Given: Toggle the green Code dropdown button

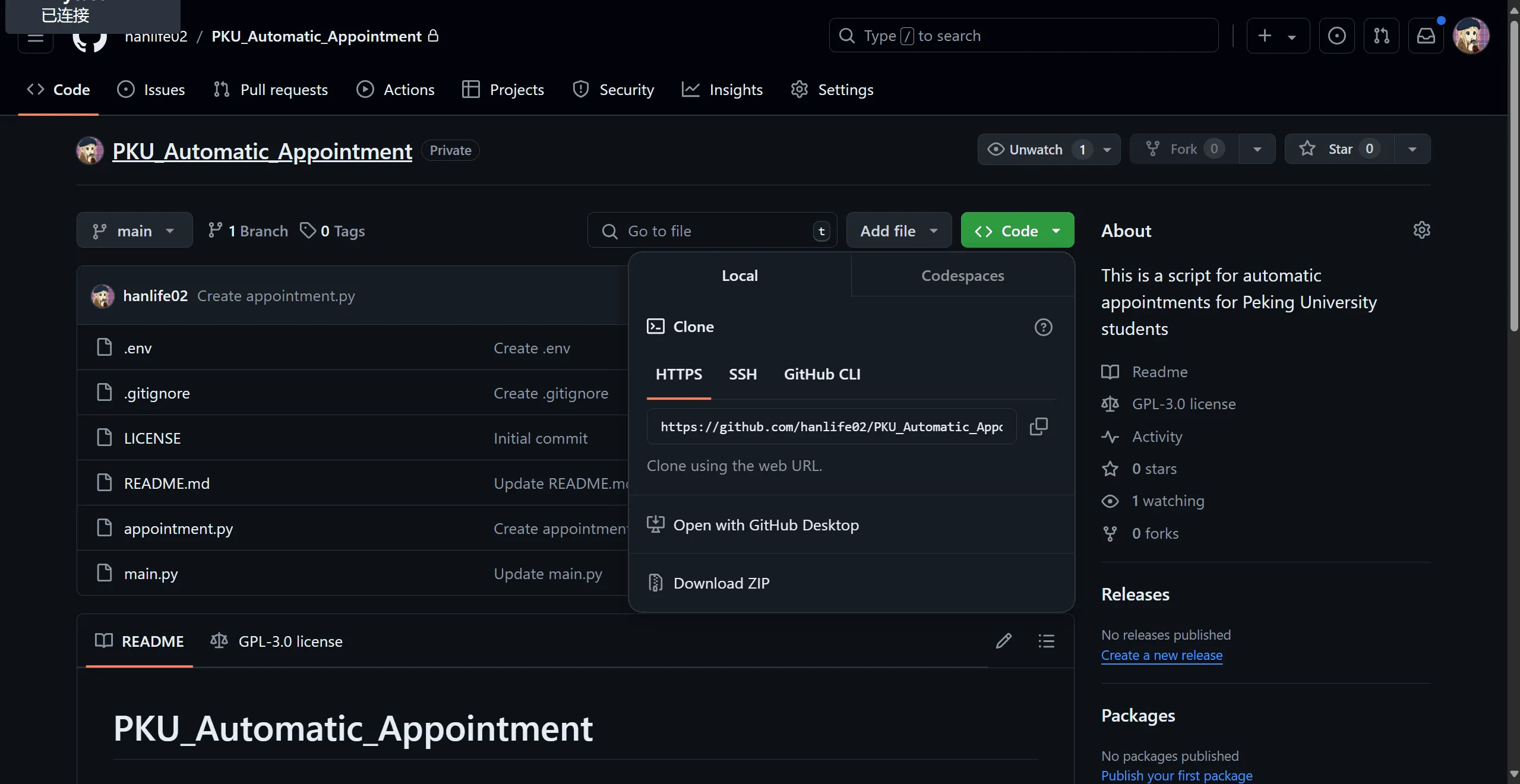Looking at the screenshot, I should 1017,230.
